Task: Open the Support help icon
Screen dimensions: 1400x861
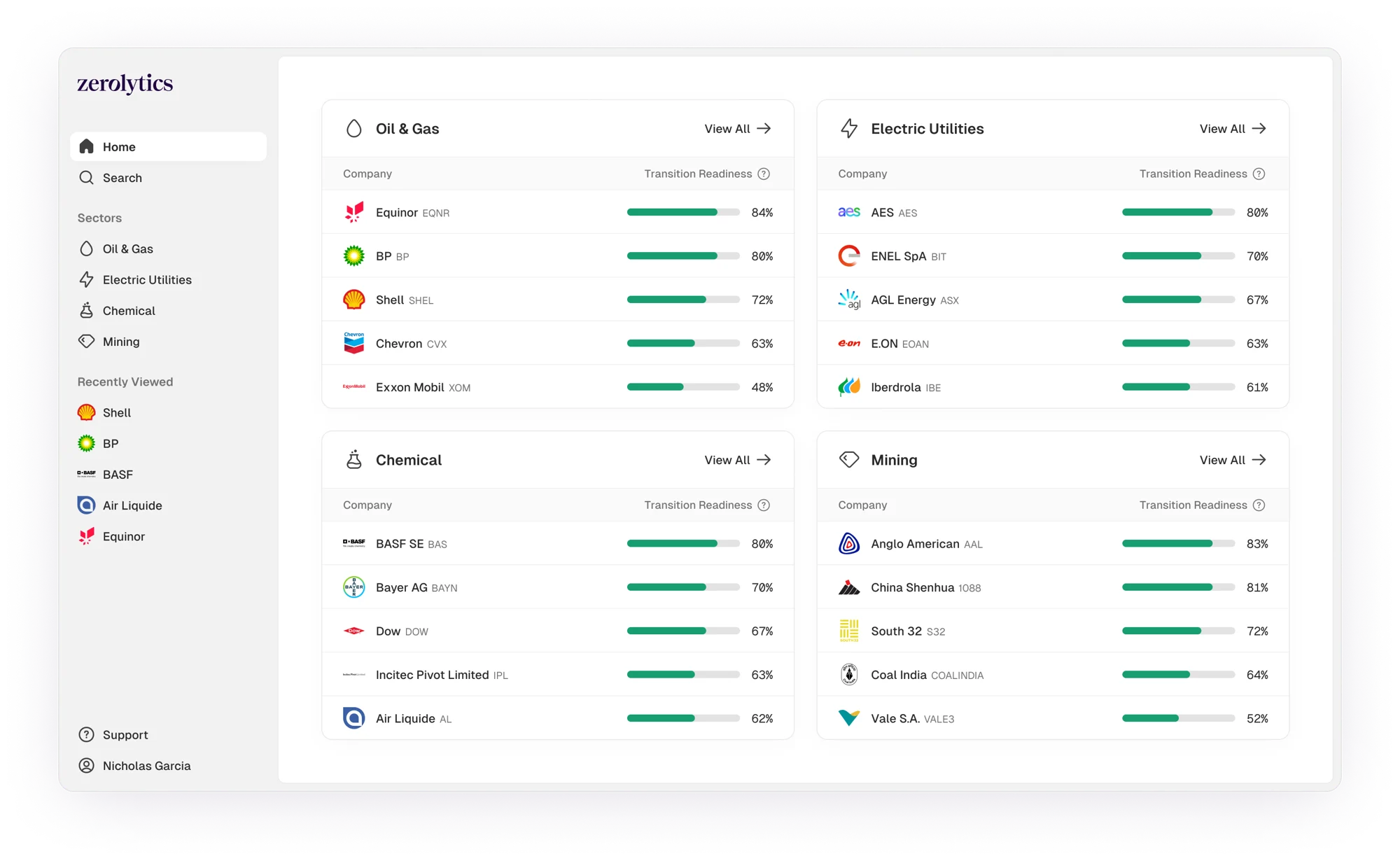Action: point(86,735)
